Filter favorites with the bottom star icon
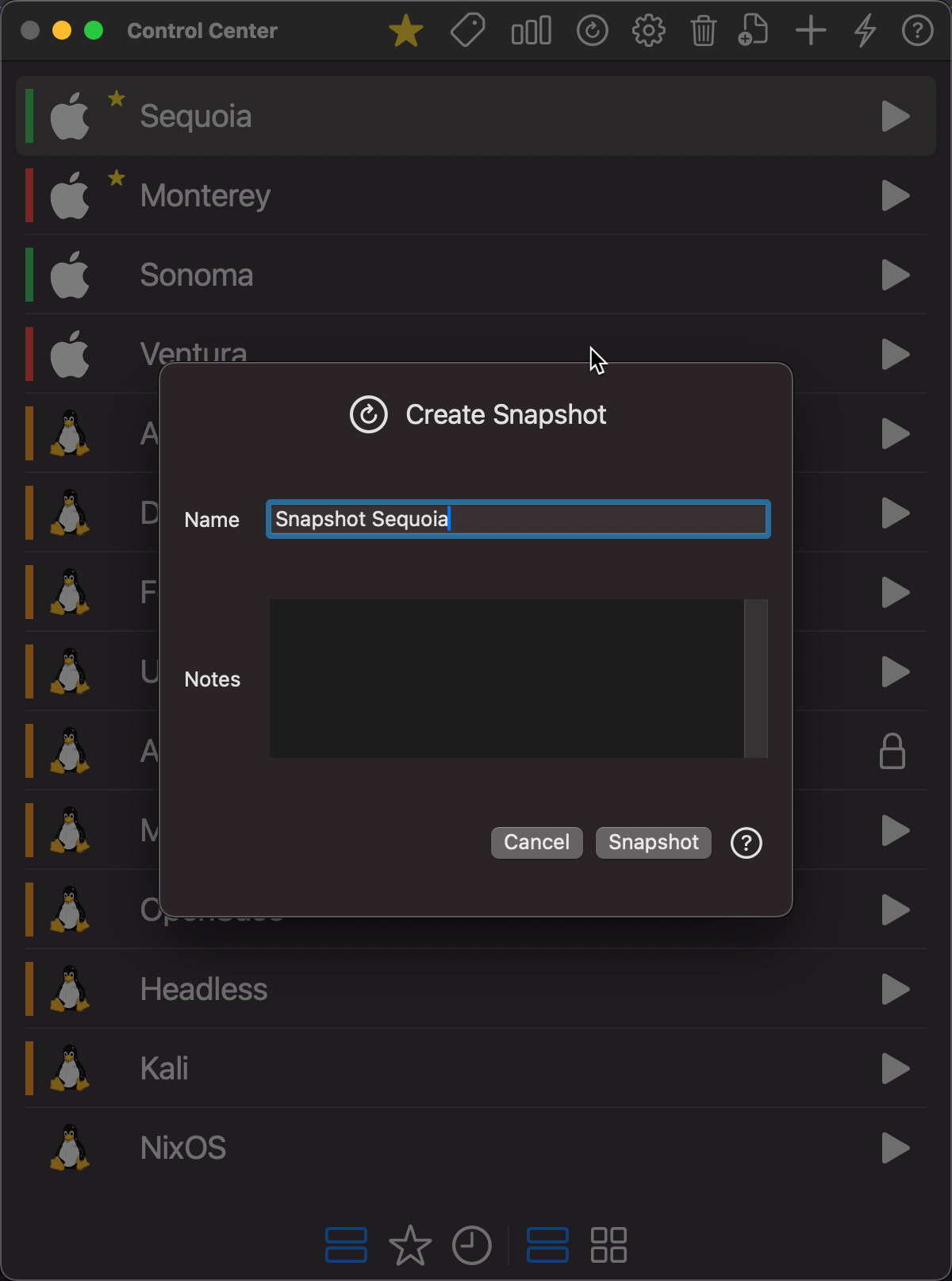Screen dimensions: 952x1281 [x=410, y=1244]
